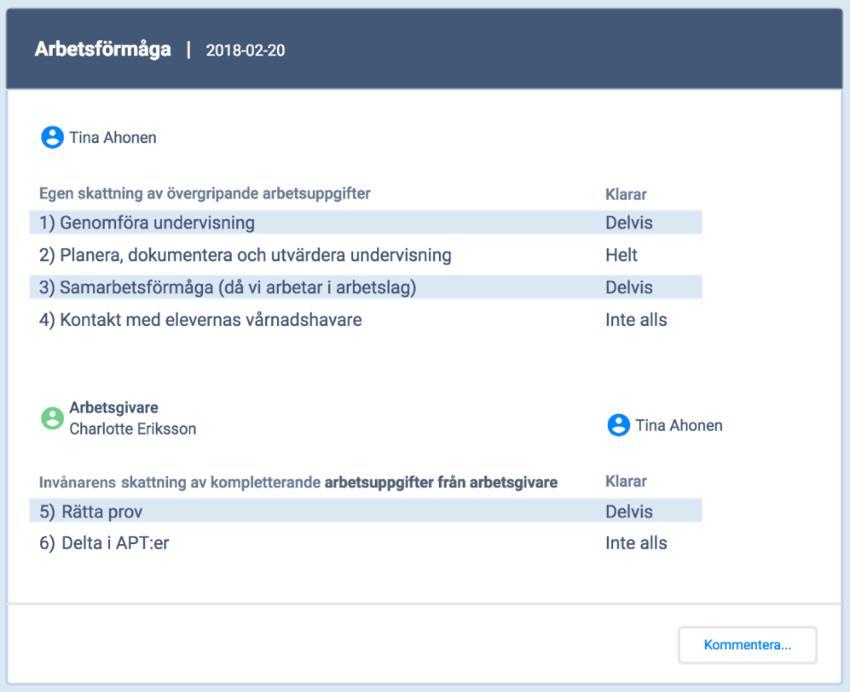Click the name Charlotte Eriksson

(133, 429)
